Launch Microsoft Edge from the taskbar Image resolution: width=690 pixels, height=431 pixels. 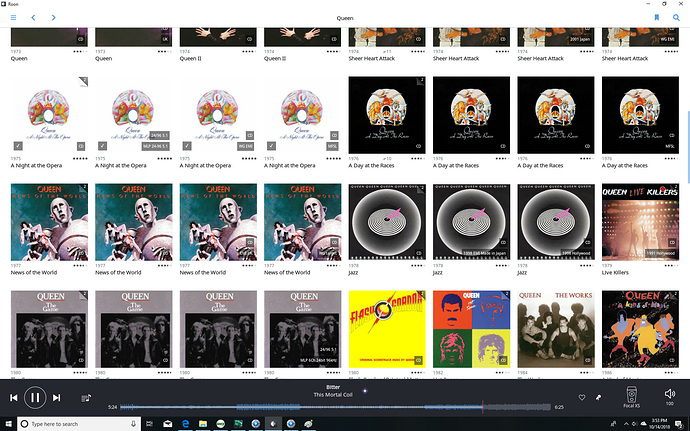coord(185,424)
